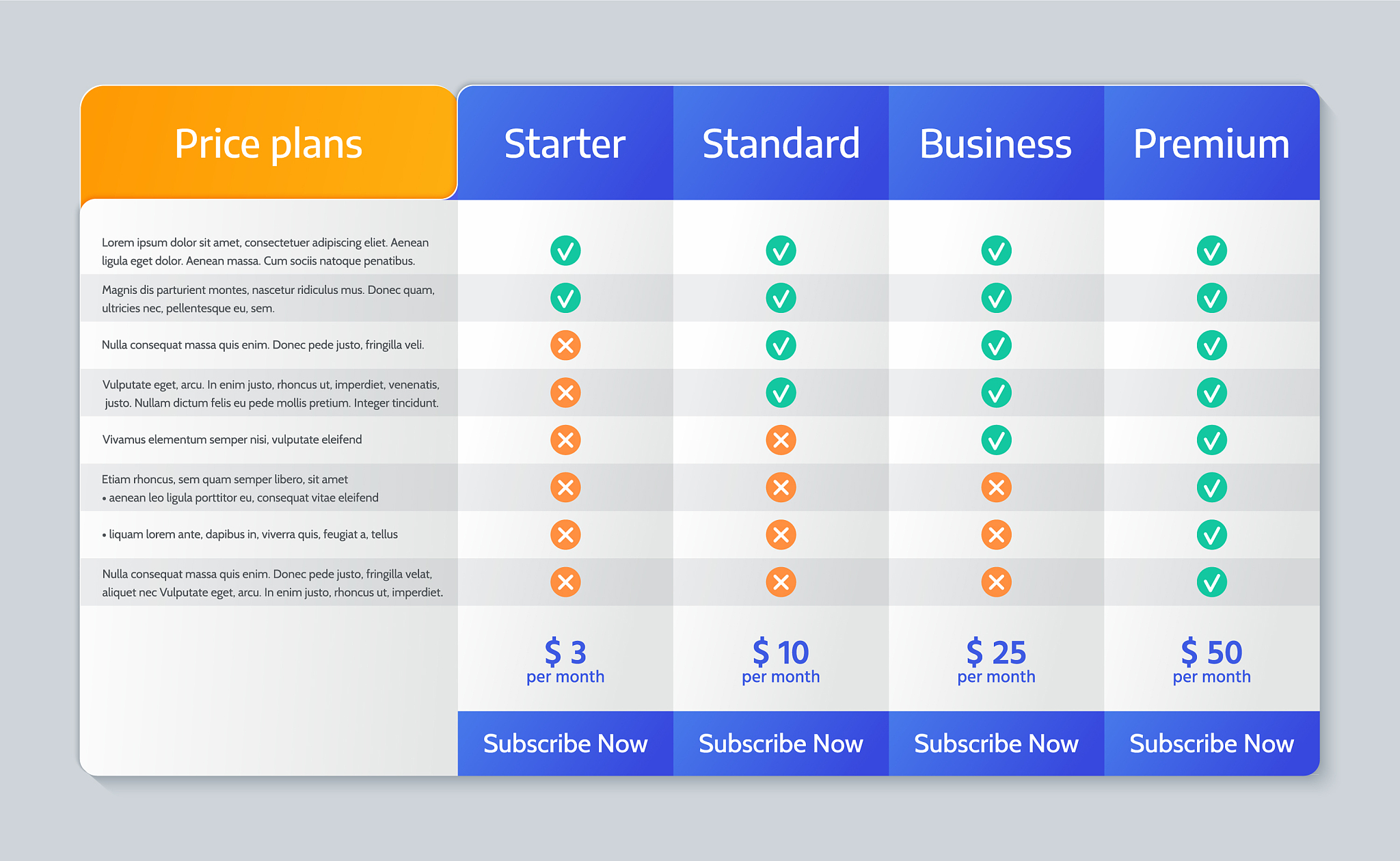
Task: Click Starter's green check in Lorem ipsum row
Action: coord(565,251)
